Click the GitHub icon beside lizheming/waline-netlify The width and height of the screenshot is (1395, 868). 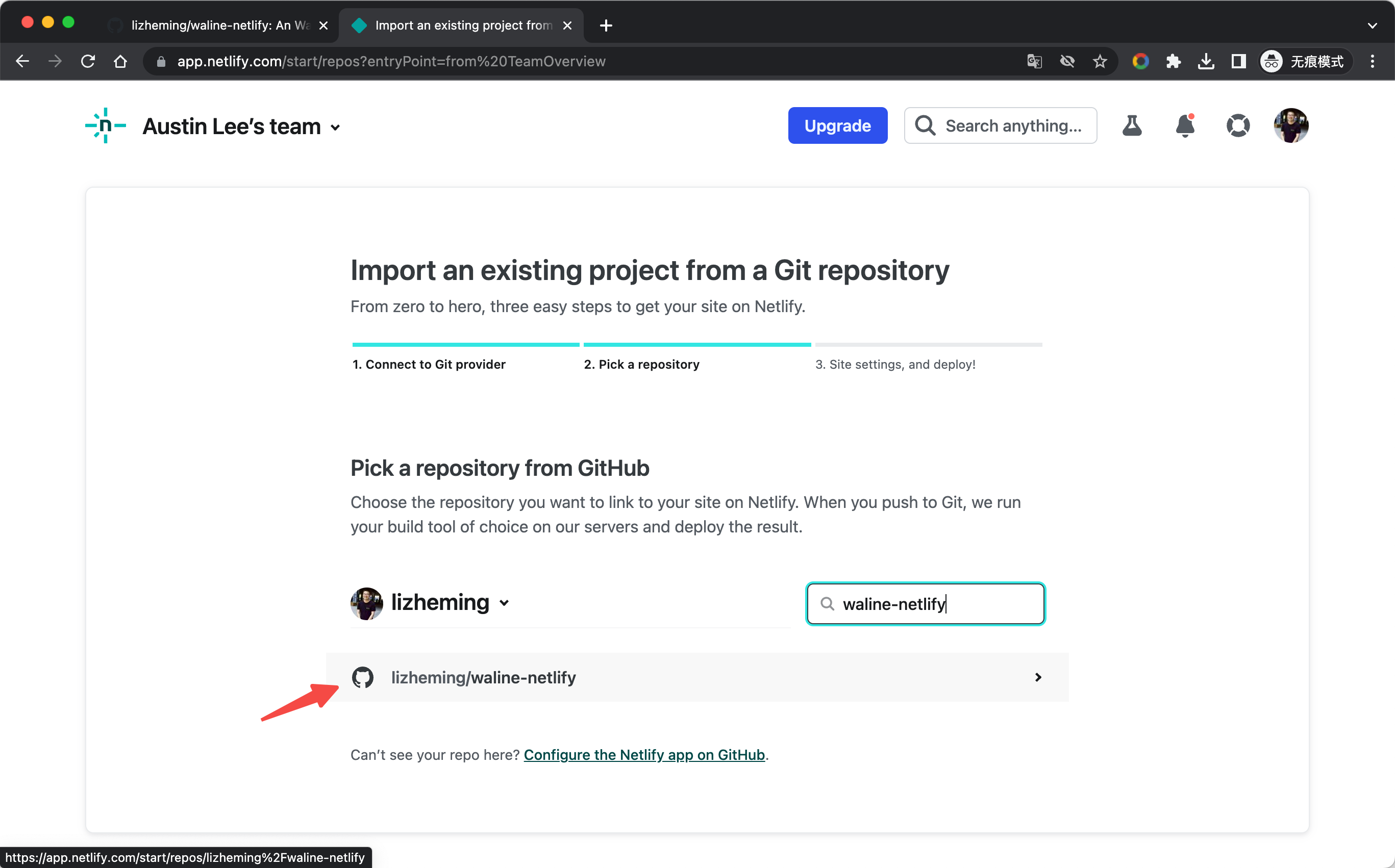click(363, 677)
